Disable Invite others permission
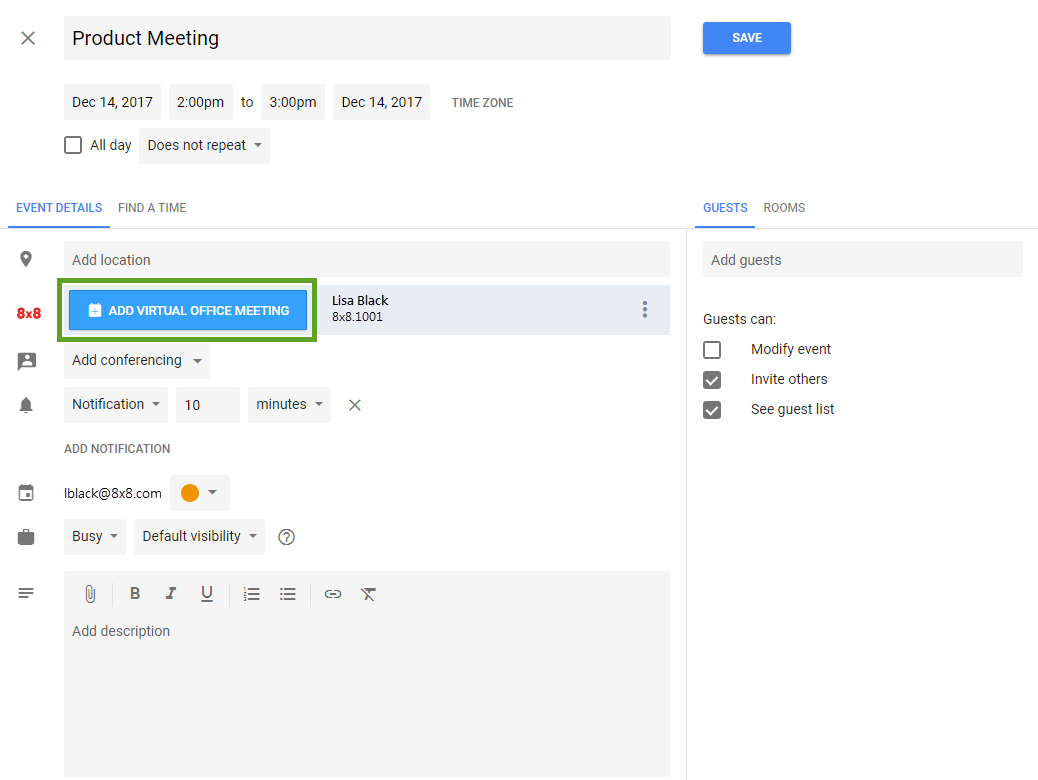 click(713, 379)
